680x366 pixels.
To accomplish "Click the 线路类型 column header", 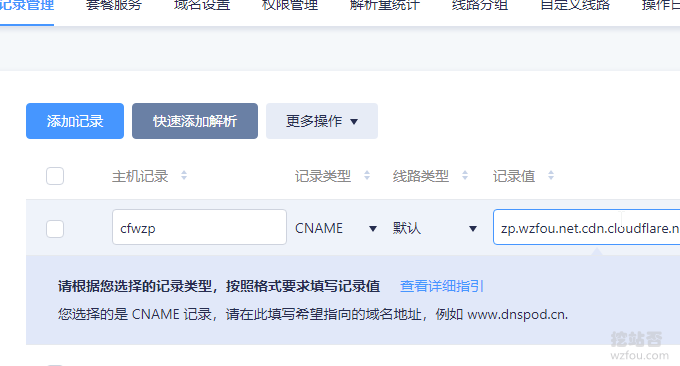I will point(421,176).
